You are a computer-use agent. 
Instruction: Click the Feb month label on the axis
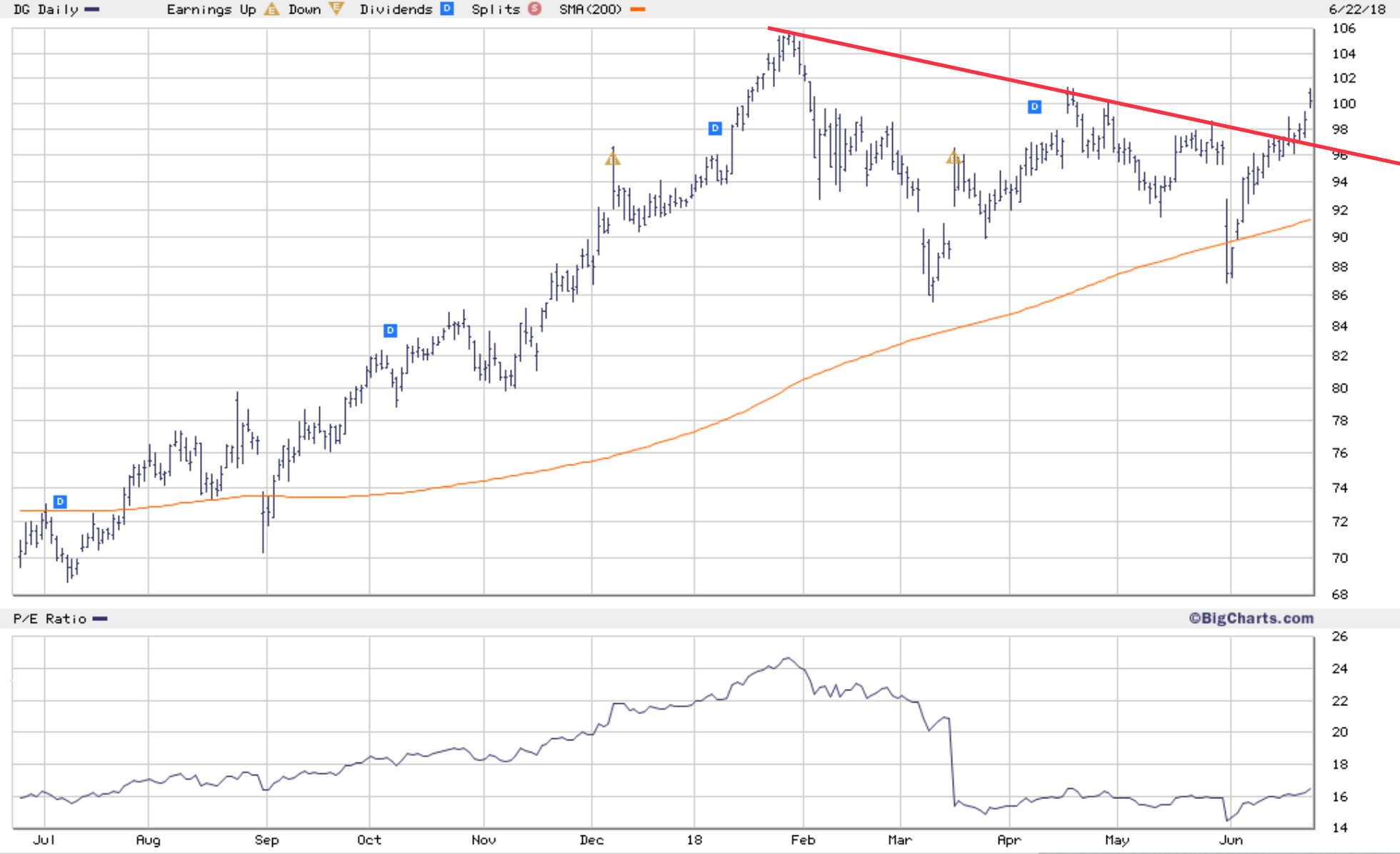(x=803, y=840)
